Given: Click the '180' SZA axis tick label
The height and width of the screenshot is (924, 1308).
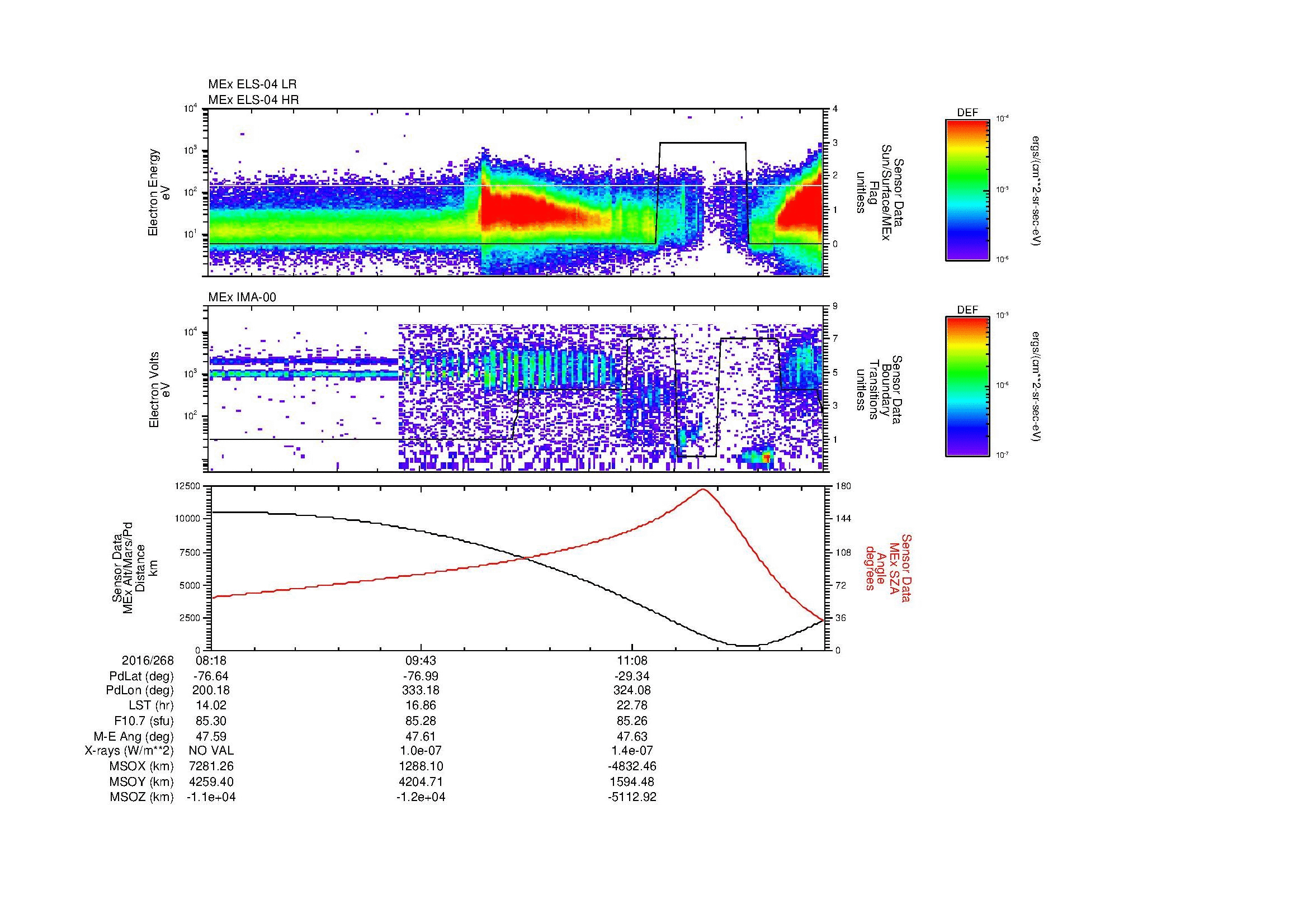Looking at the screenshot, I should pyautogui.click(x=844, y=486).
